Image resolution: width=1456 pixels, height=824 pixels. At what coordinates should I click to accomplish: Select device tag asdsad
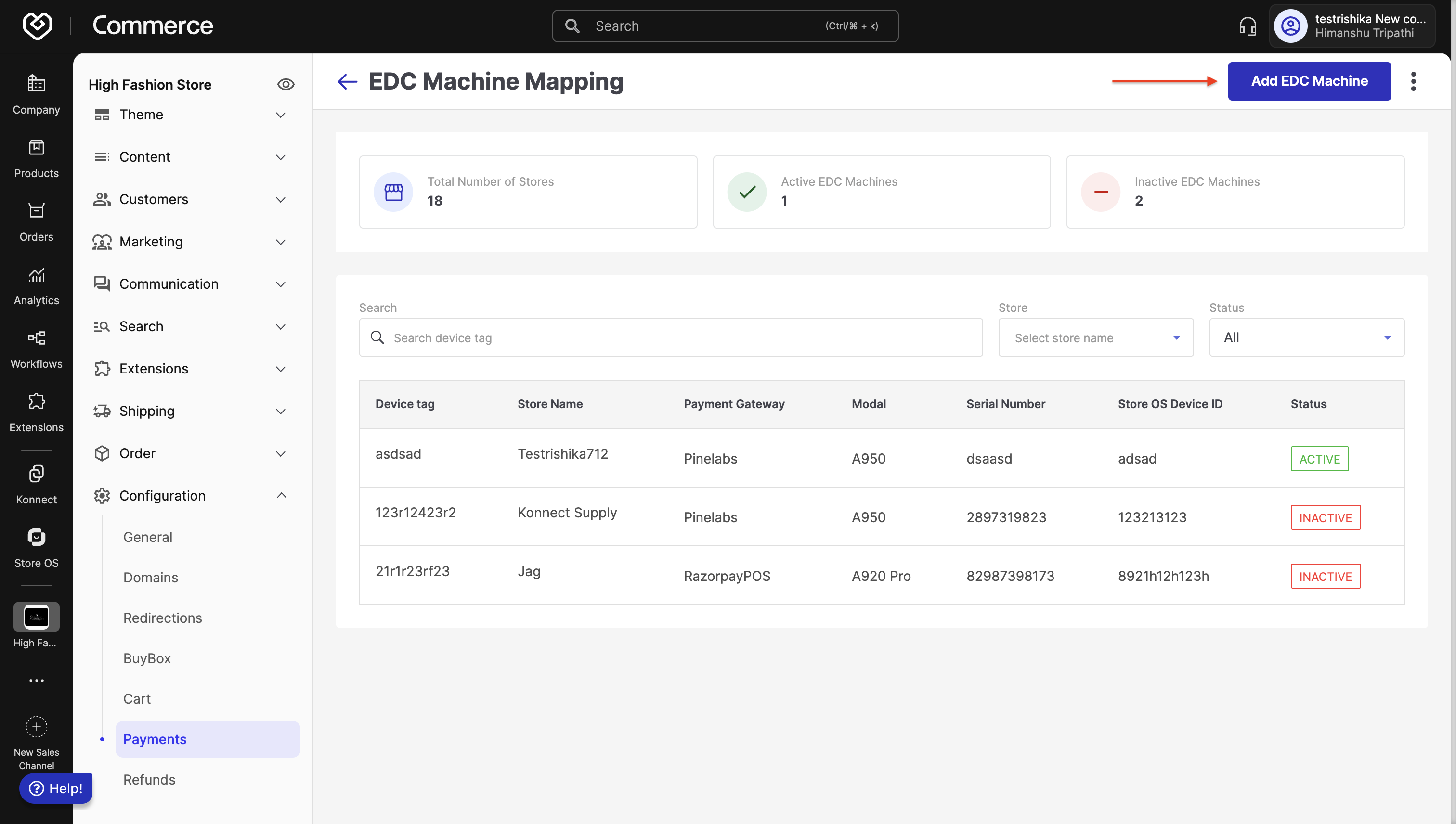click(398, 454)
